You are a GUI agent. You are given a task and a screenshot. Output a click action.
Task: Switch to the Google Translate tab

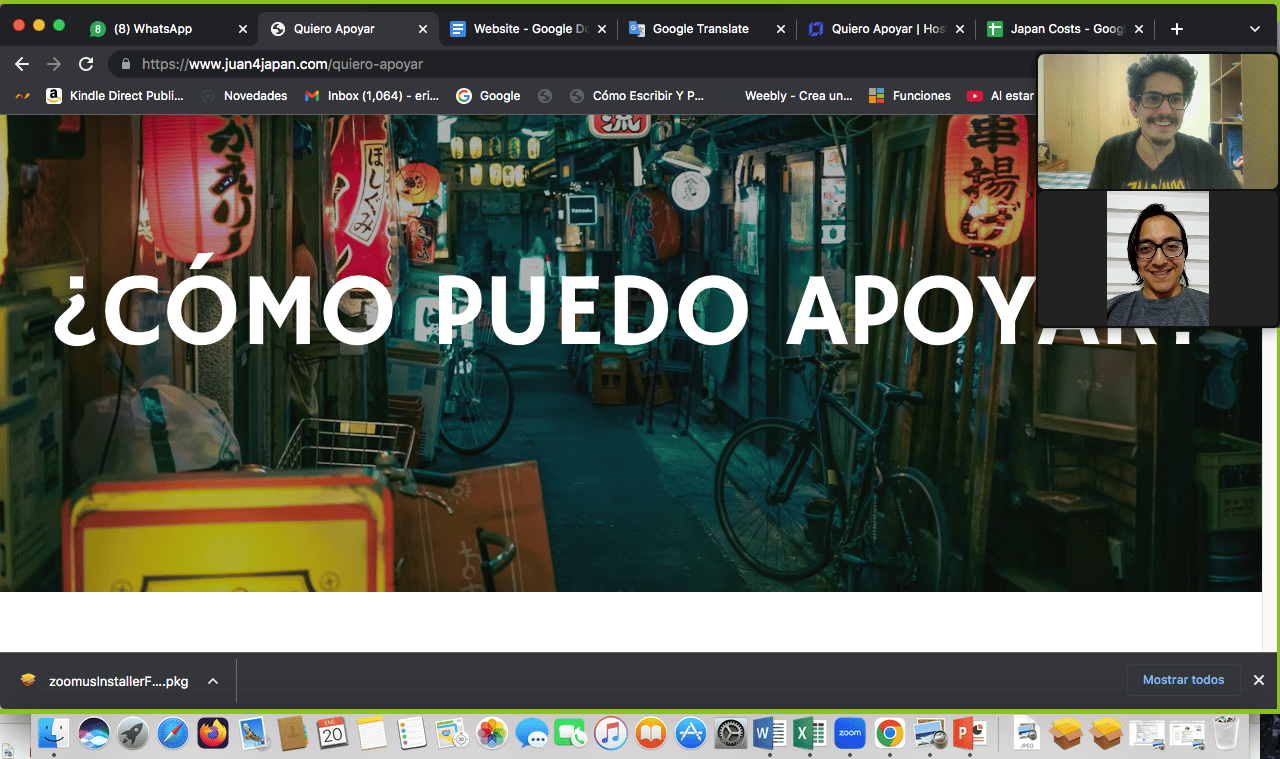coord(699,29)
